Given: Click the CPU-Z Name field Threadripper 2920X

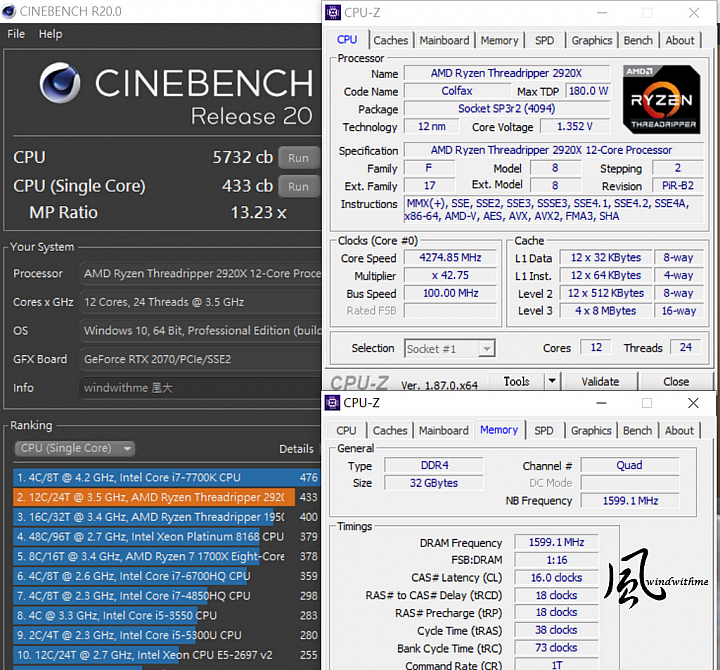Looking at the screenshot, I should [x=506, y=73].
